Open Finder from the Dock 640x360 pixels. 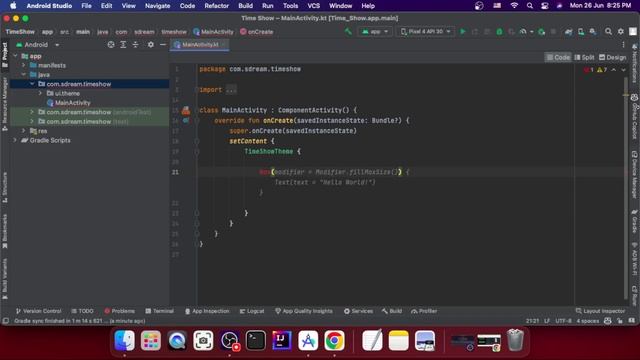[124, 340]
